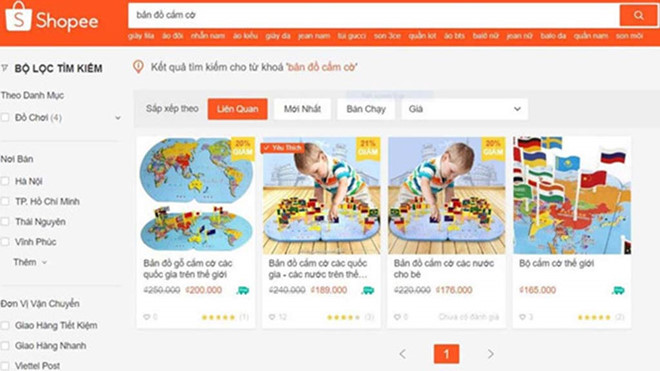Select the Bán Chạy sort tab

pyautogui.click(x=366, y=109)
